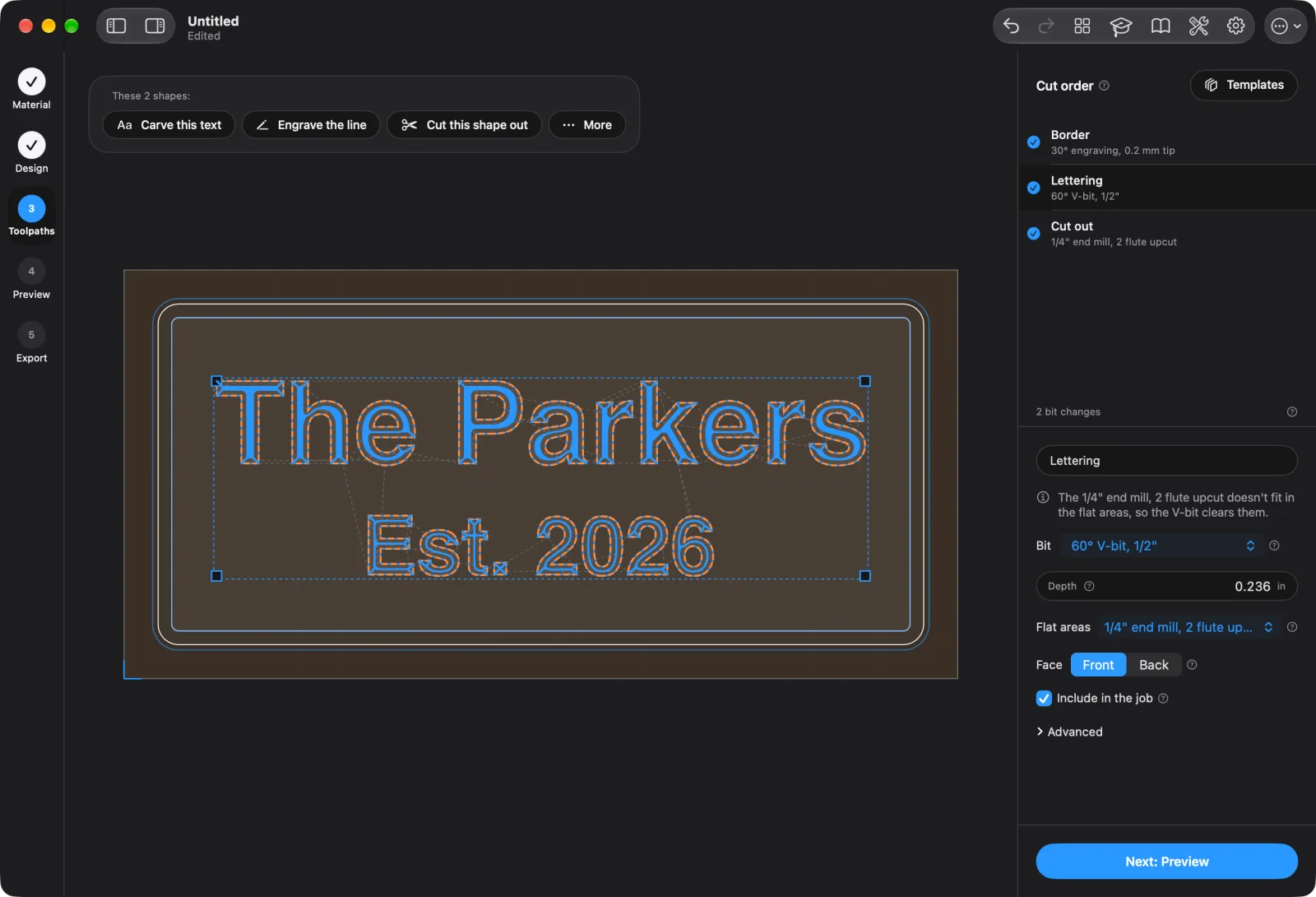This screenshot has height=897, width=1316.
Task: Toggle Include in the job checkbox
Action: coord(1044,699)
